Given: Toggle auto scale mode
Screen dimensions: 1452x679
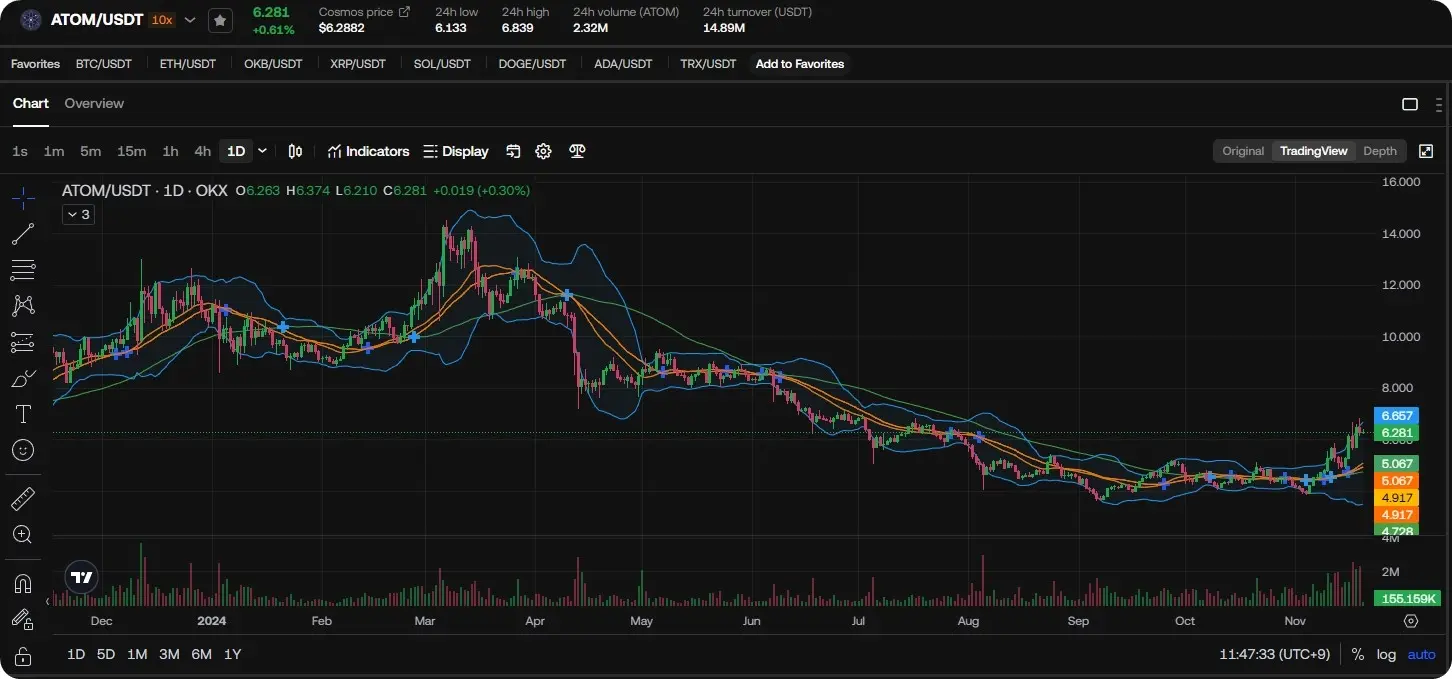Looking at the screenshot, I should (1421, 655).
